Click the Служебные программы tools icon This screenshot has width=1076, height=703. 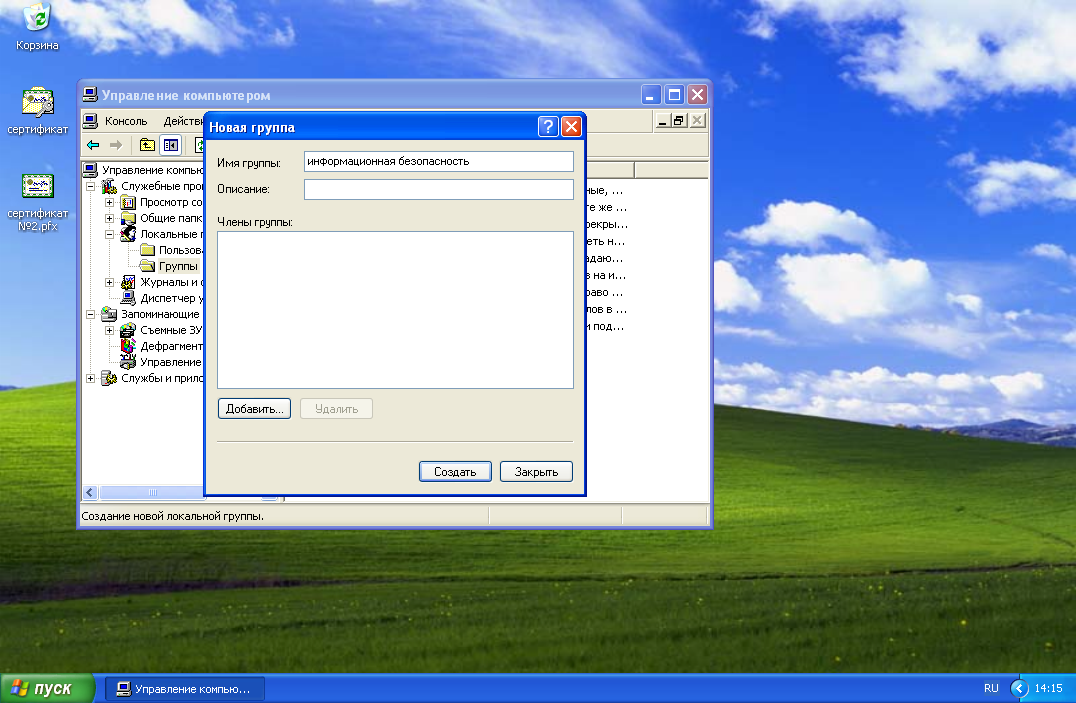[109, 186]
